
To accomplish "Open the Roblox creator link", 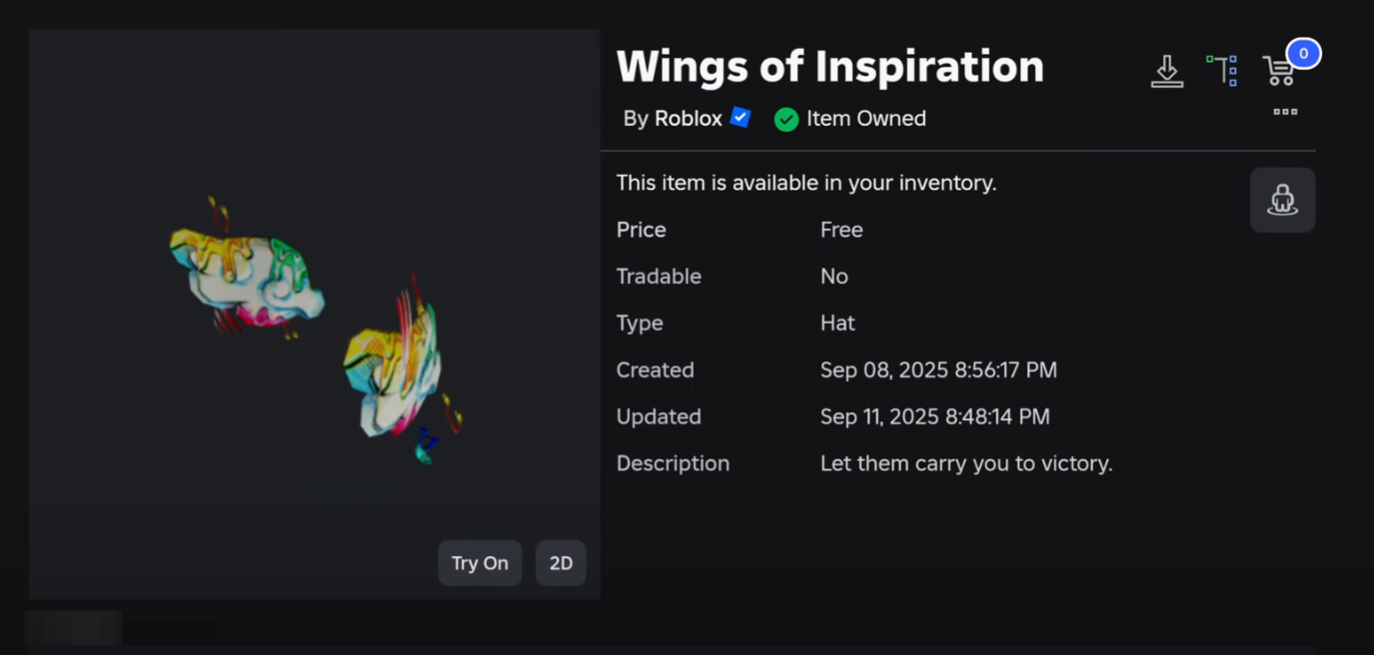I will [x=687, y=118].
